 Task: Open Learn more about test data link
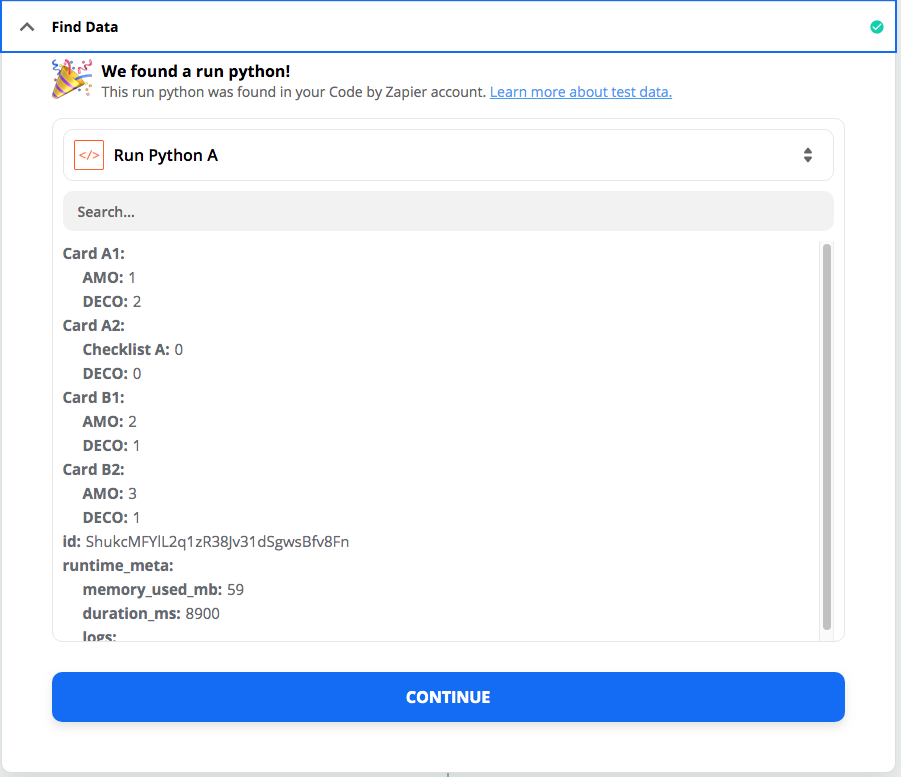tap(580, 92)
